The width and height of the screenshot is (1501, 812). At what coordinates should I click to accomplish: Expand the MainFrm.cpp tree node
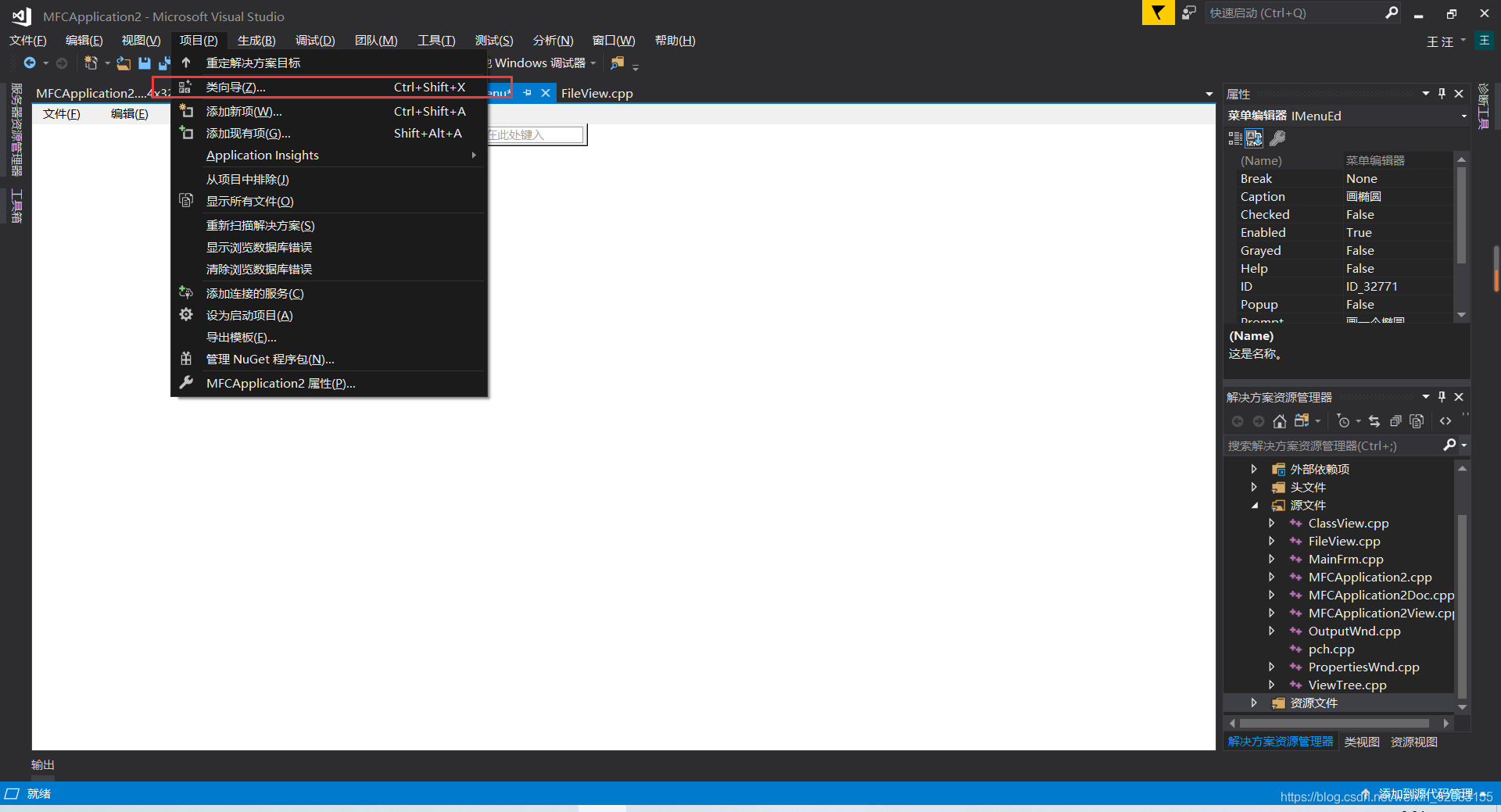[1272, 559]
